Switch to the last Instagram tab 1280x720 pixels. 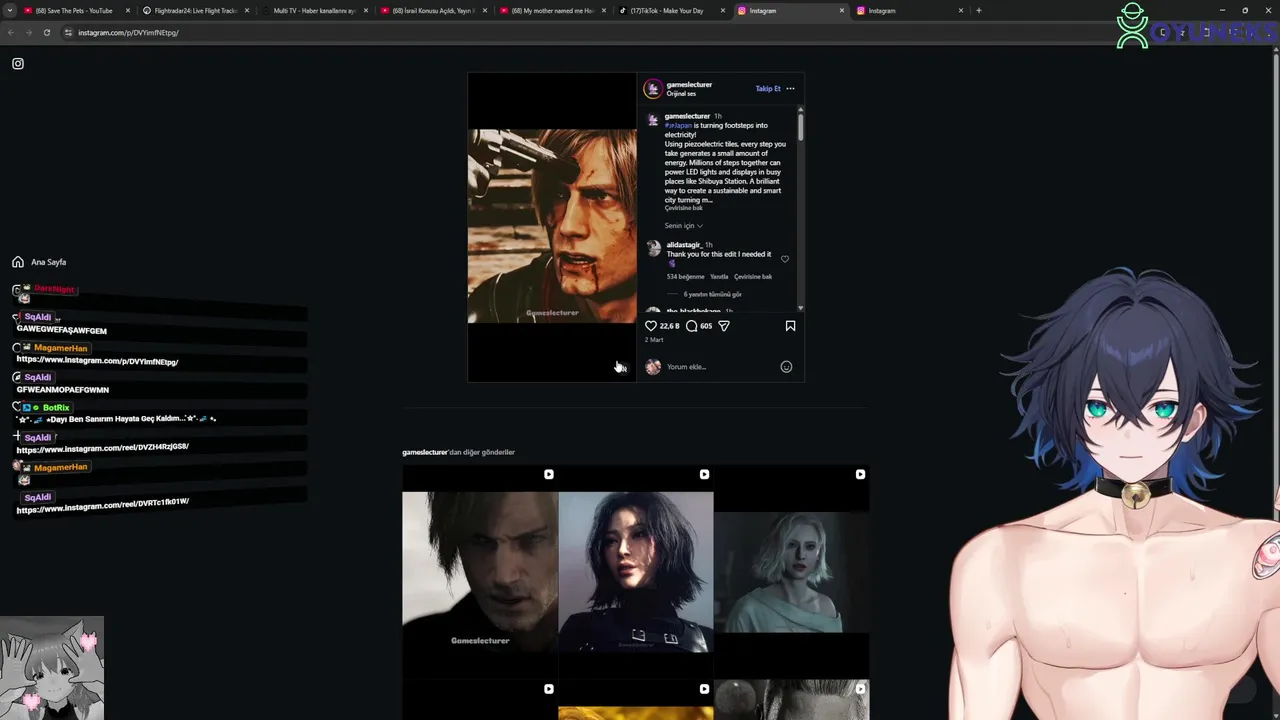[908, 10]
